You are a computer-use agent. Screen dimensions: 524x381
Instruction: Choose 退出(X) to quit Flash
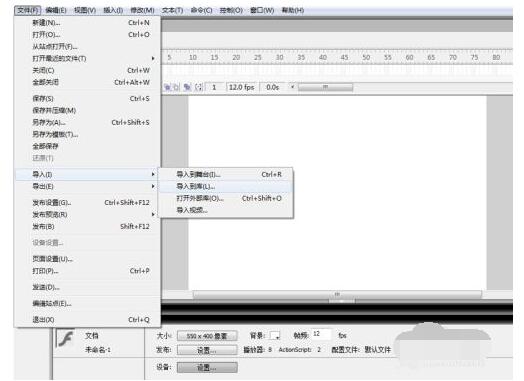88,320
